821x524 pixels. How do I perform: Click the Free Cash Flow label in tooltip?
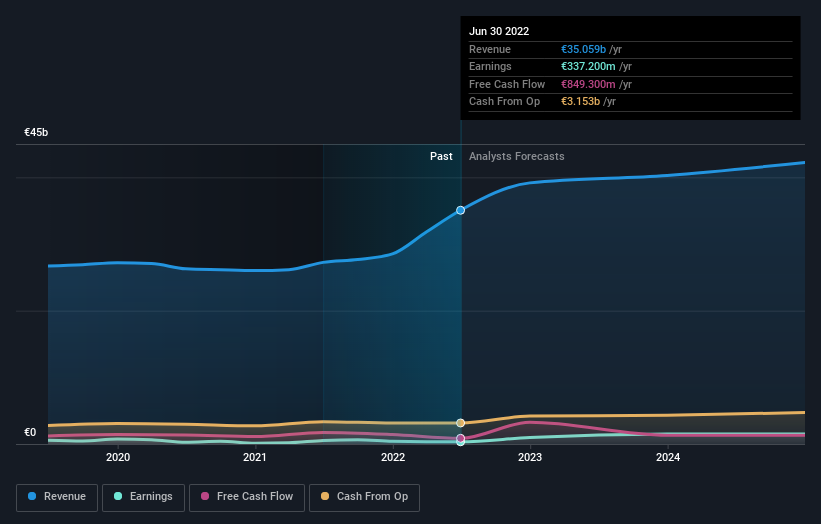point(507,84)
